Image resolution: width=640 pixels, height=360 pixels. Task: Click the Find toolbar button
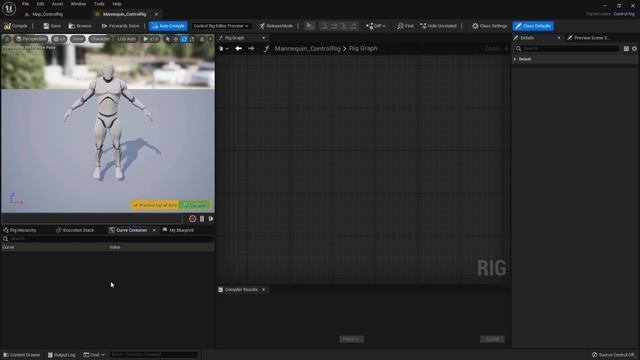tap(405, 26)
